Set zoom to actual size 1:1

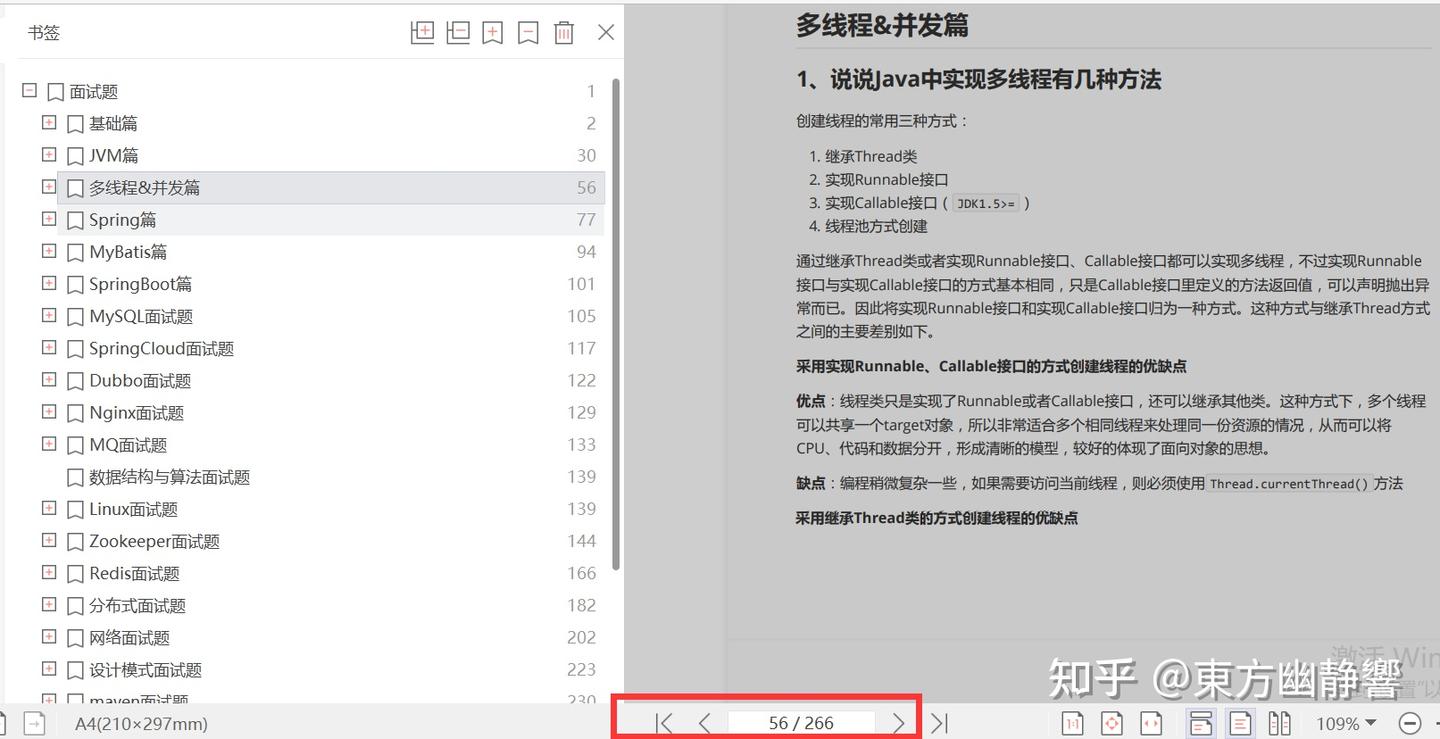click(1072, 723)
